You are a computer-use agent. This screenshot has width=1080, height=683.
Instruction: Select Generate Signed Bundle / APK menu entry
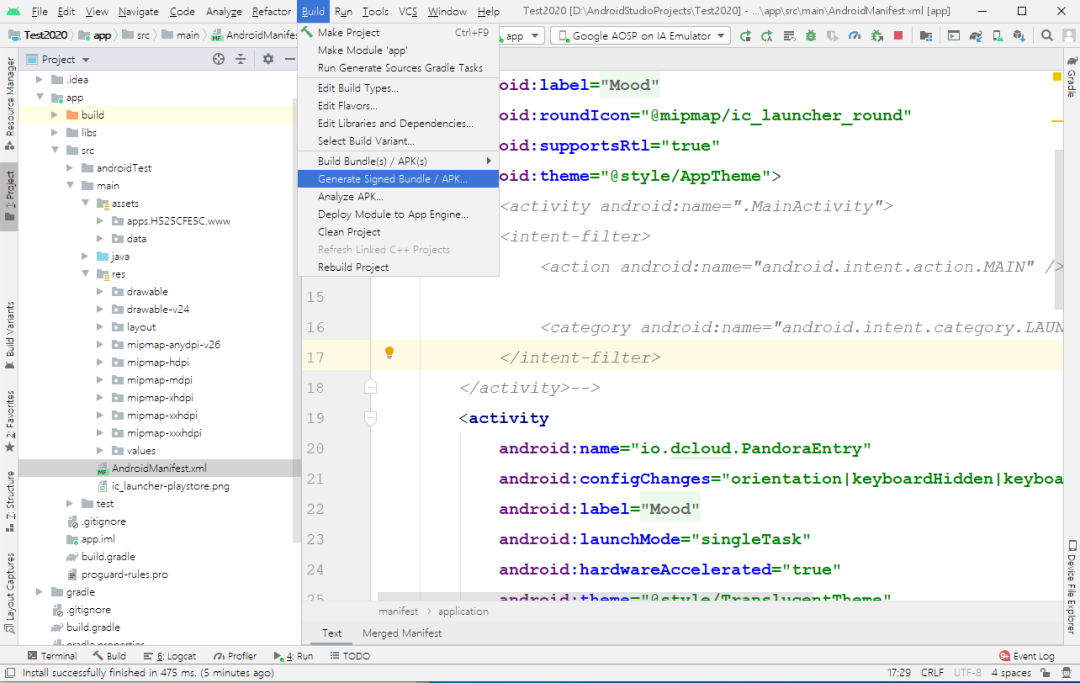point(392,179)
